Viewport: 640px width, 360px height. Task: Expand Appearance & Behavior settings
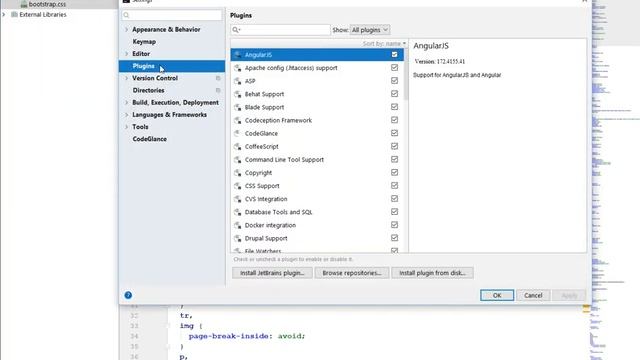click(127, 29)
